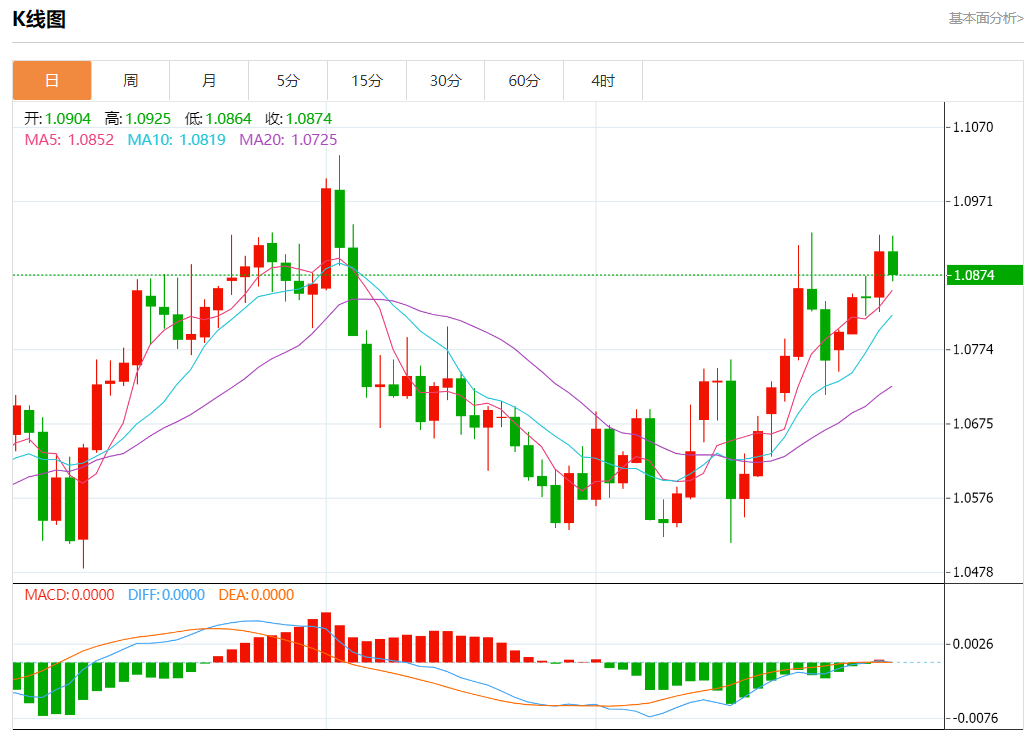Open the 30分 interval tab
The image size is (1027, 730).
click(445, 81)
